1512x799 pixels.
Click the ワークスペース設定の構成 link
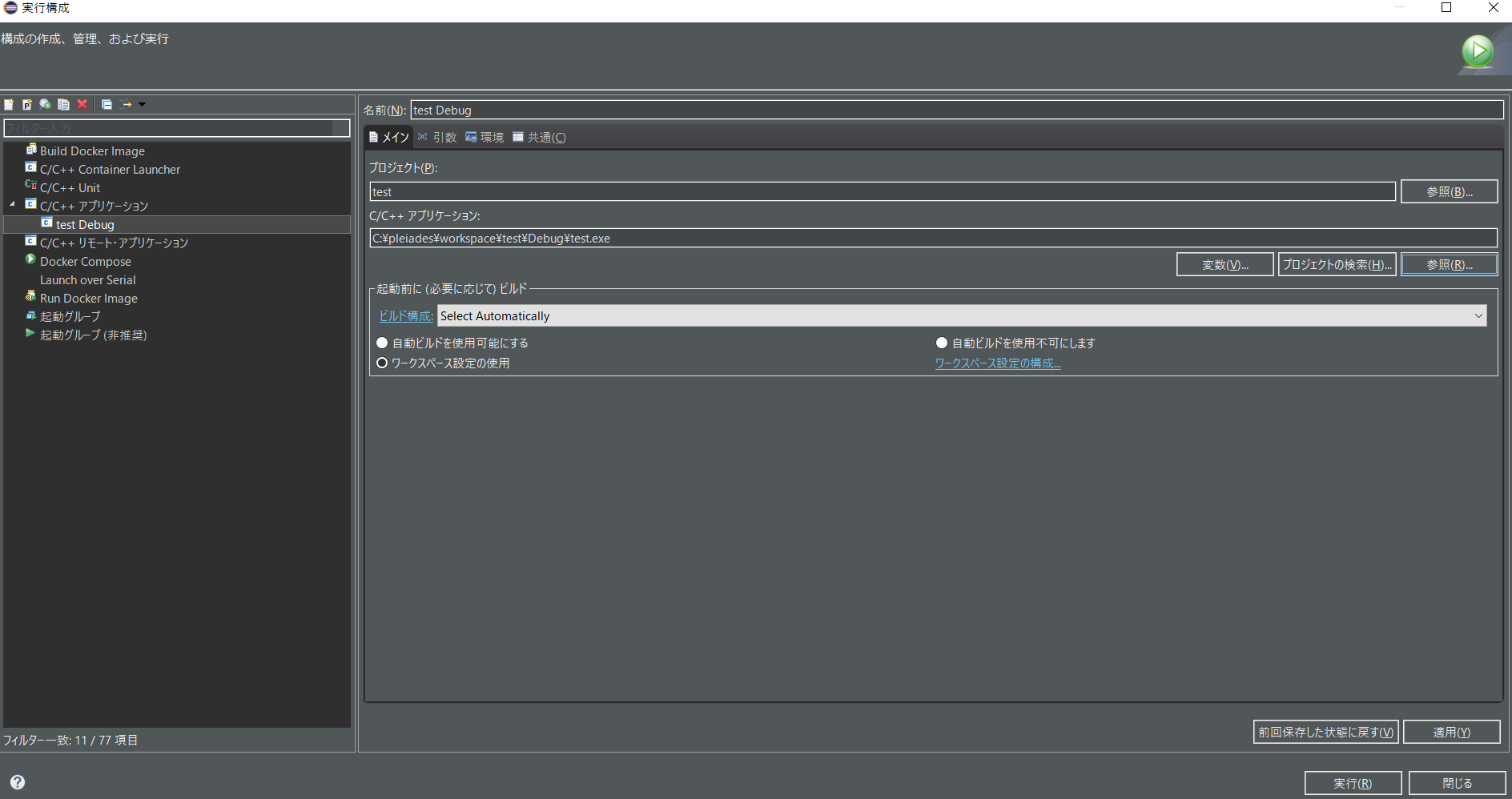click(996, 363)
